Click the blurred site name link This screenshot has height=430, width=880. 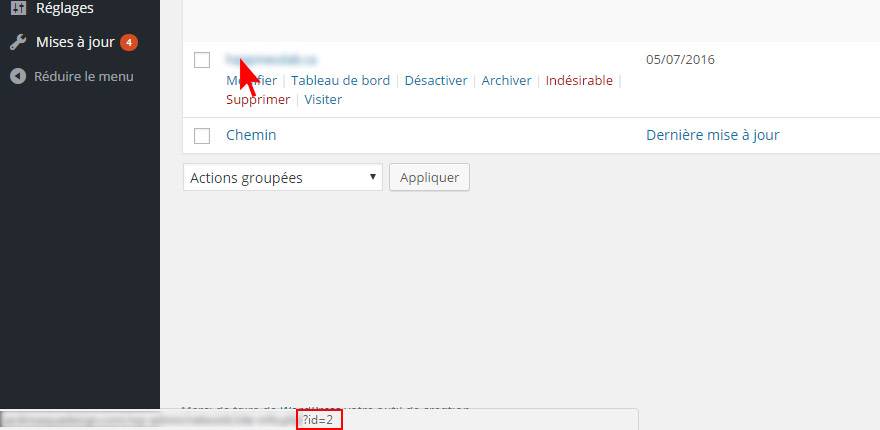[272, 59]
